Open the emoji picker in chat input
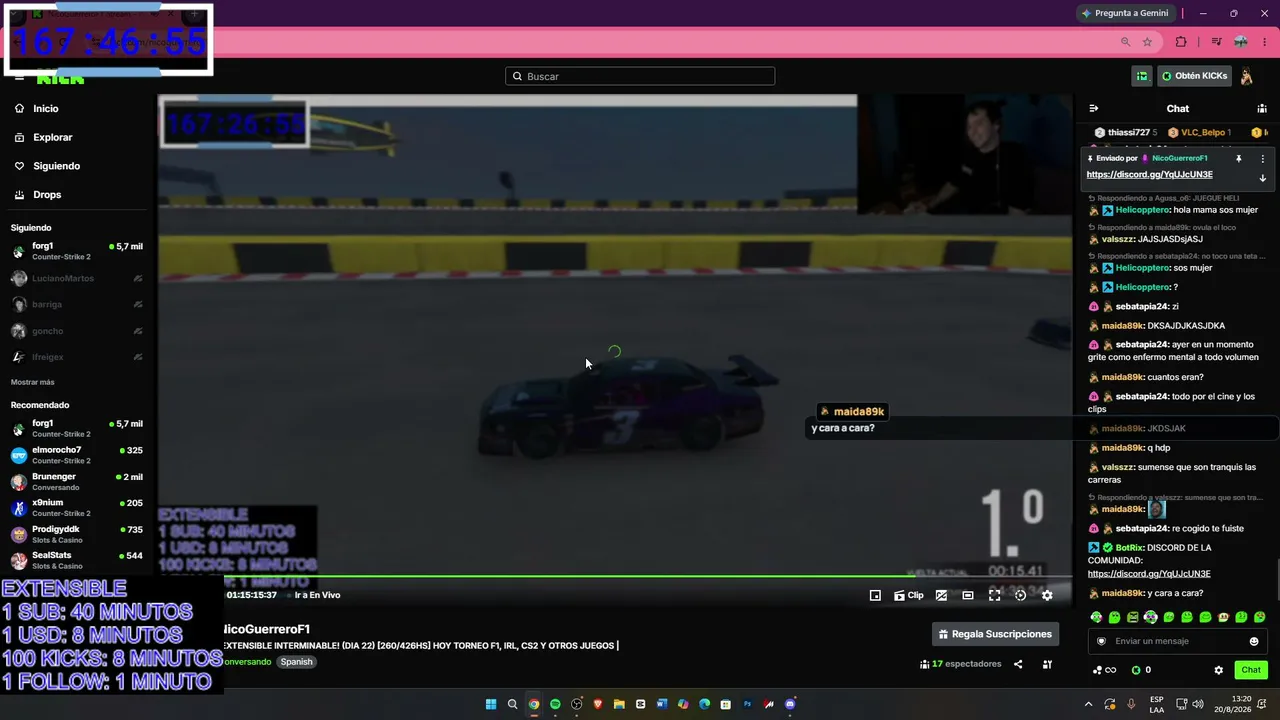The width and height of the screenshot is (1280, 720). point(1254,641)
